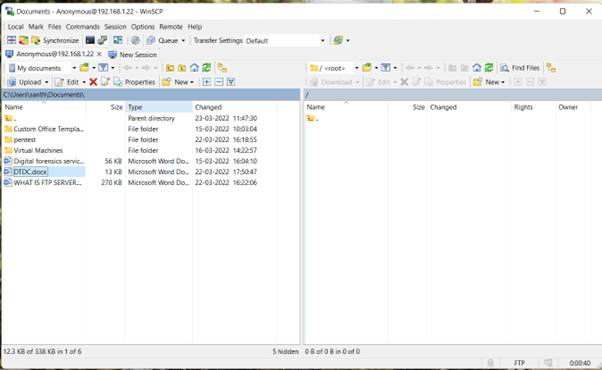The height and width of the screenshot is (370, 602).
Task: Click the local Unselect Files minus icon
Action: coord(219,82)
